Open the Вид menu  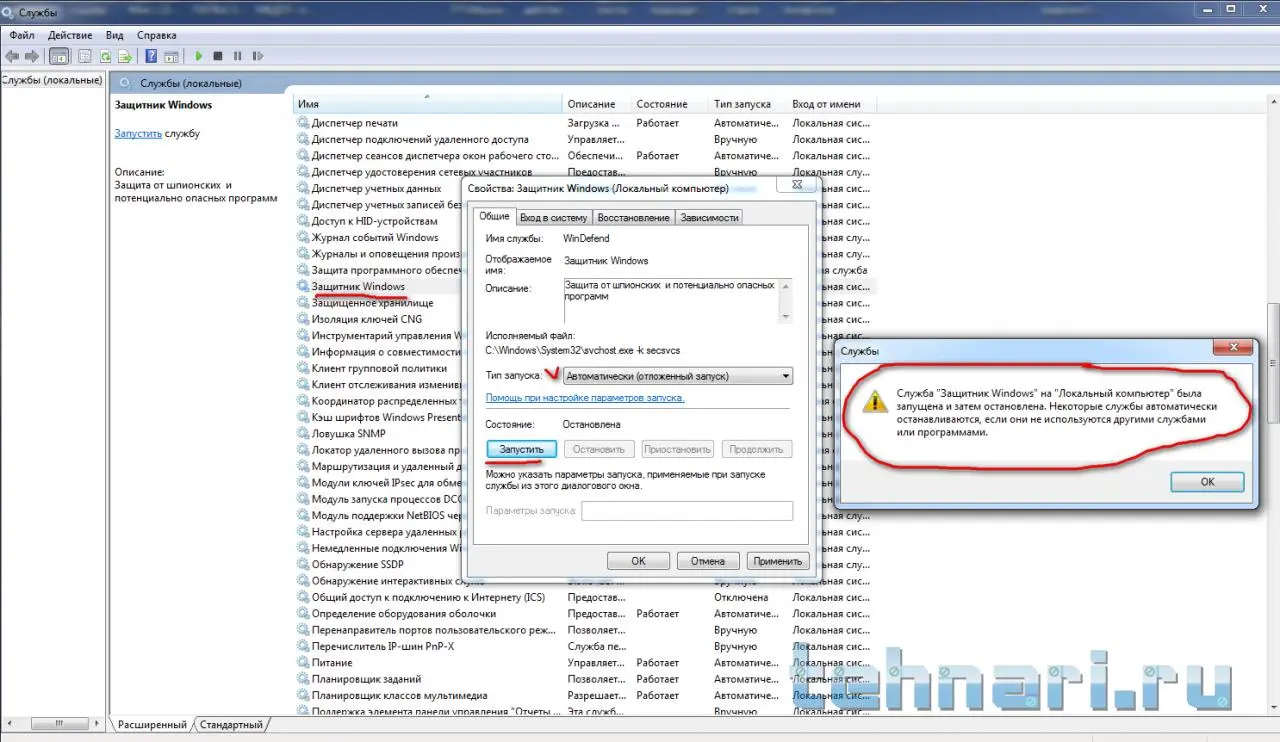tap(115, 35)
